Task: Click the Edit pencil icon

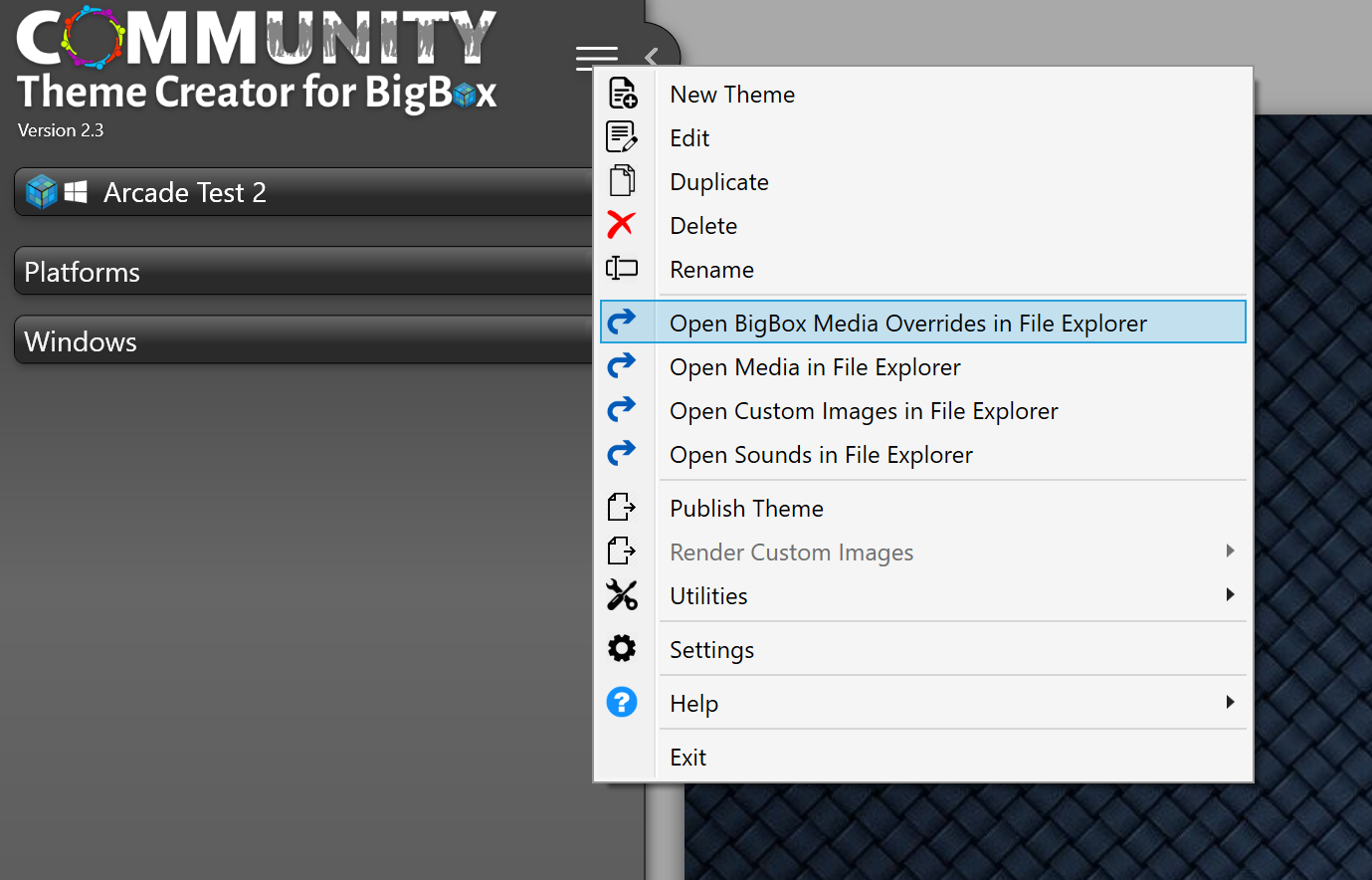Action: click(x=622, y=137)
